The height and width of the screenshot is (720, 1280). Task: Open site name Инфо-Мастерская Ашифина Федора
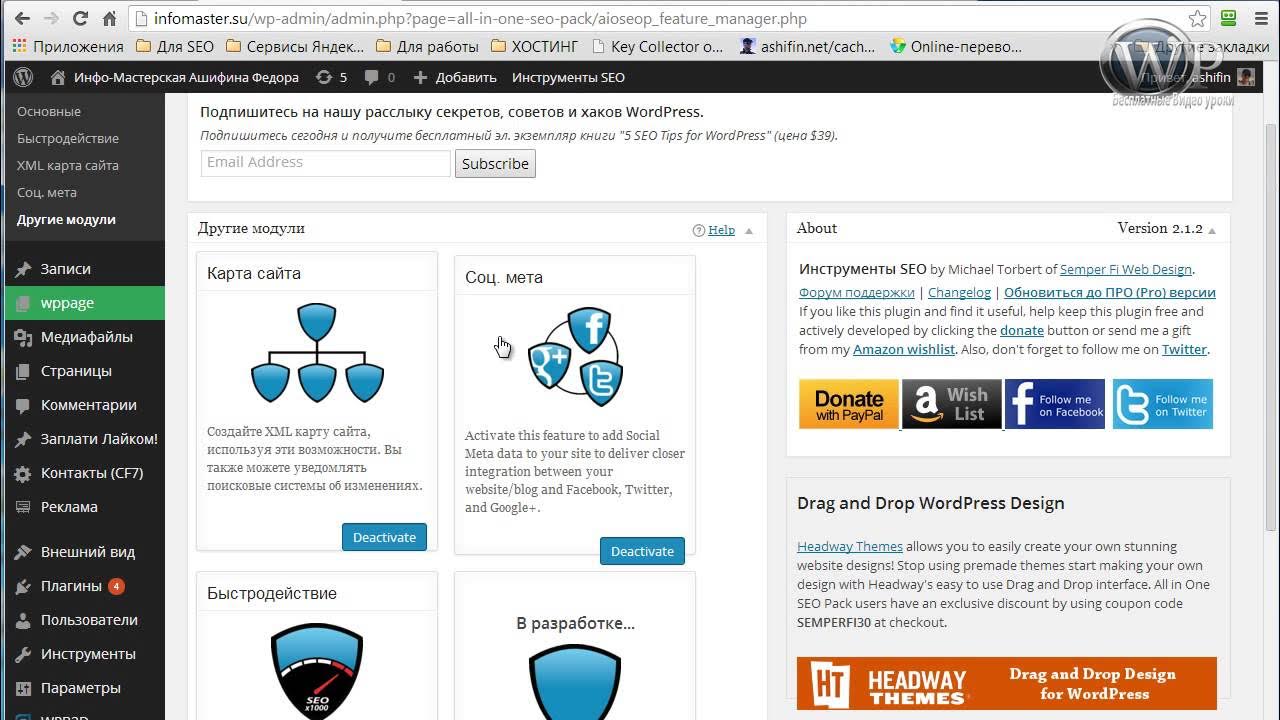click(174, 77)
